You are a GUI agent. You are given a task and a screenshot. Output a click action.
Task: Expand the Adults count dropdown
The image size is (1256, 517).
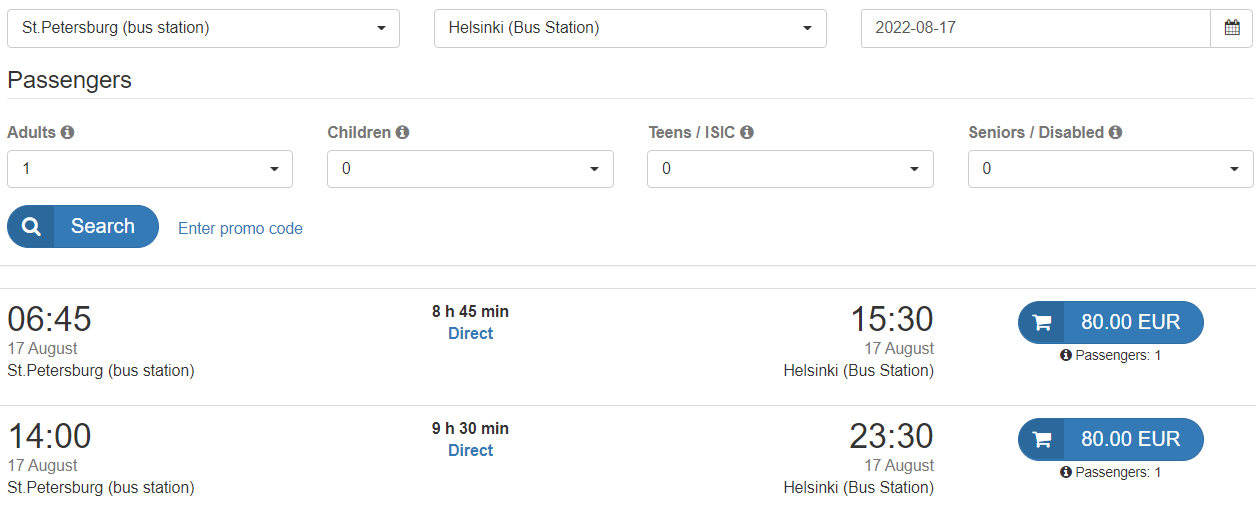click(x=150, y=169)
